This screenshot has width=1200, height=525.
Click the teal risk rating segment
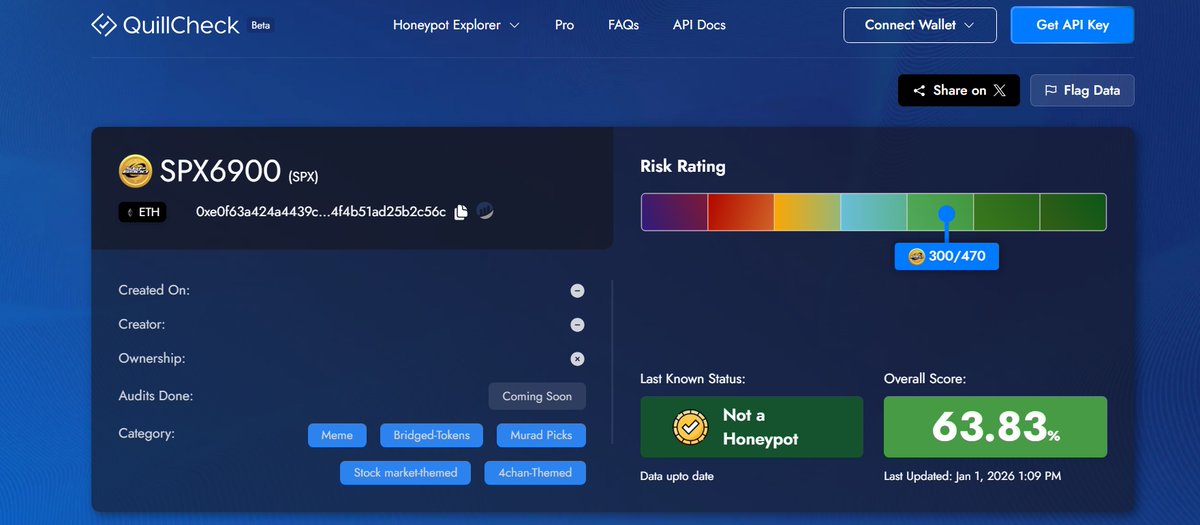point(874,212)
